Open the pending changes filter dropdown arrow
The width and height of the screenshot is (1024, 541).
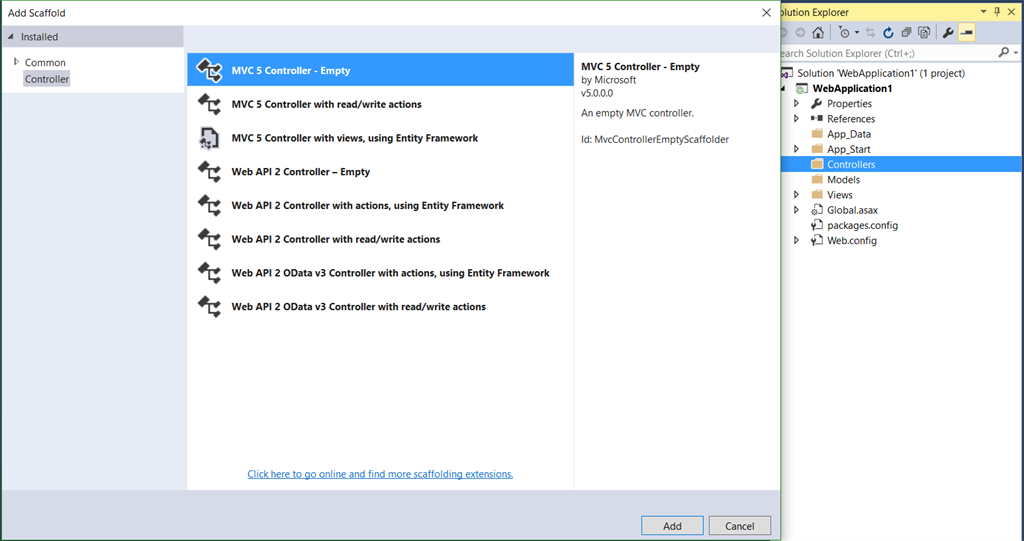[x=857, y=33]
